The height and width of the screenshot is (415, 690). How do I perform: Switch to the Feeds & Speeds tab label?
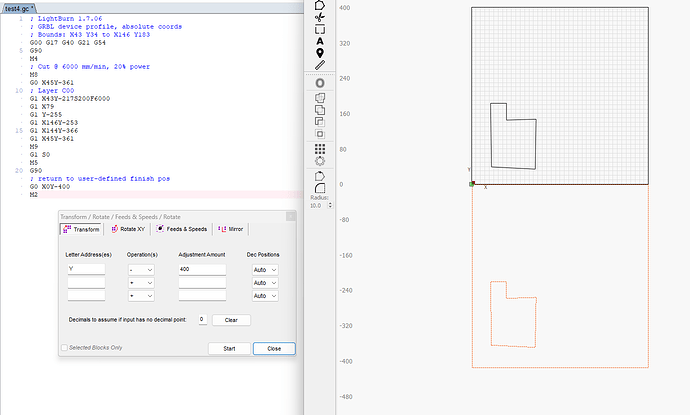pos(187,229)
